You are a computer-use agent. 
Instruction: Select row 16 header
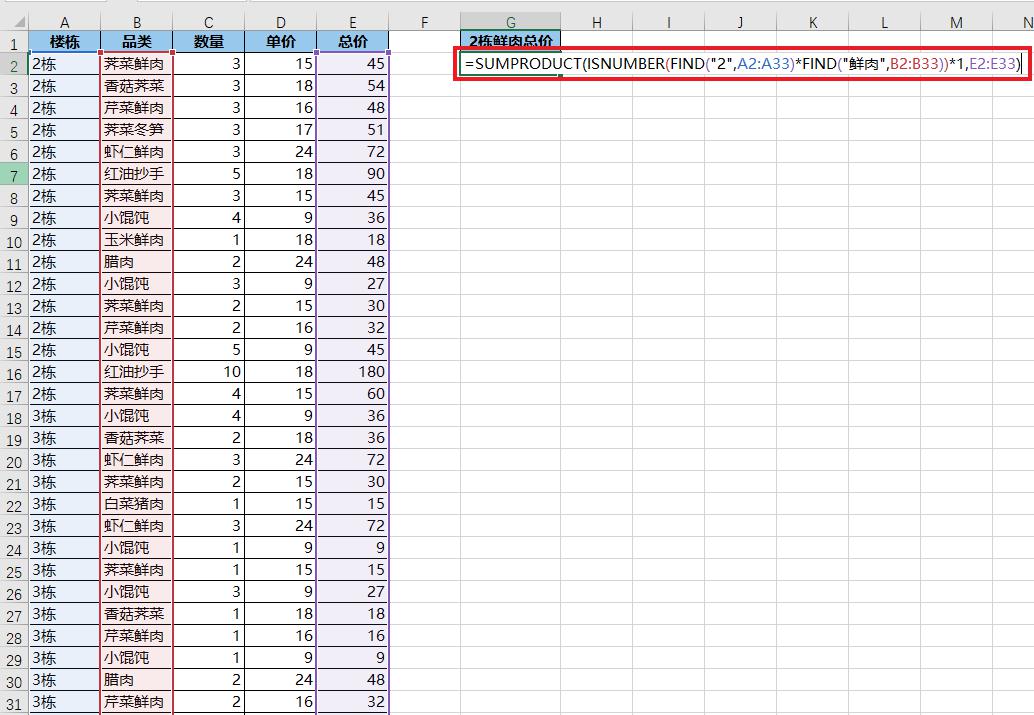(14, 373)
